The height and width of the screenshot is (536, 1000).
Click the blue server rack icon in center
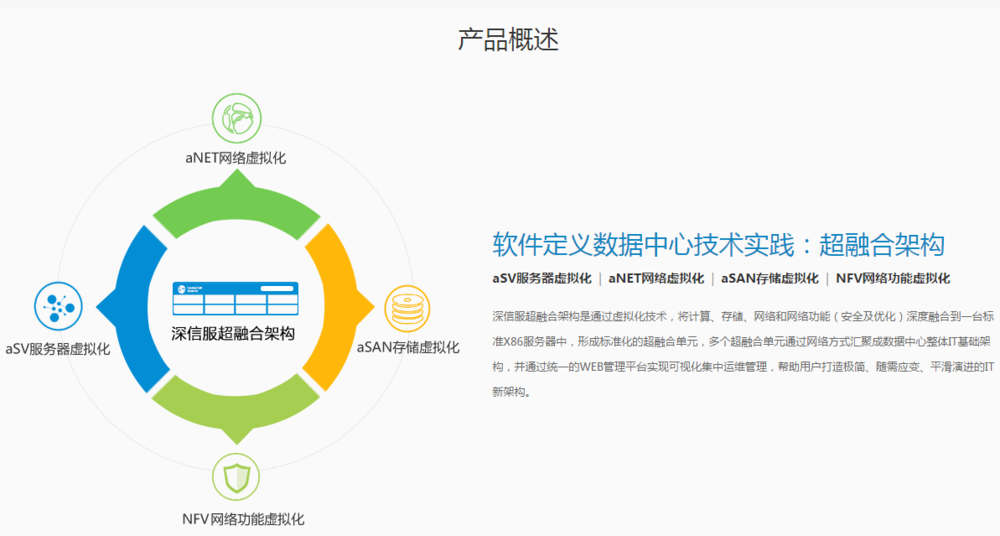(x=233, y=297)
